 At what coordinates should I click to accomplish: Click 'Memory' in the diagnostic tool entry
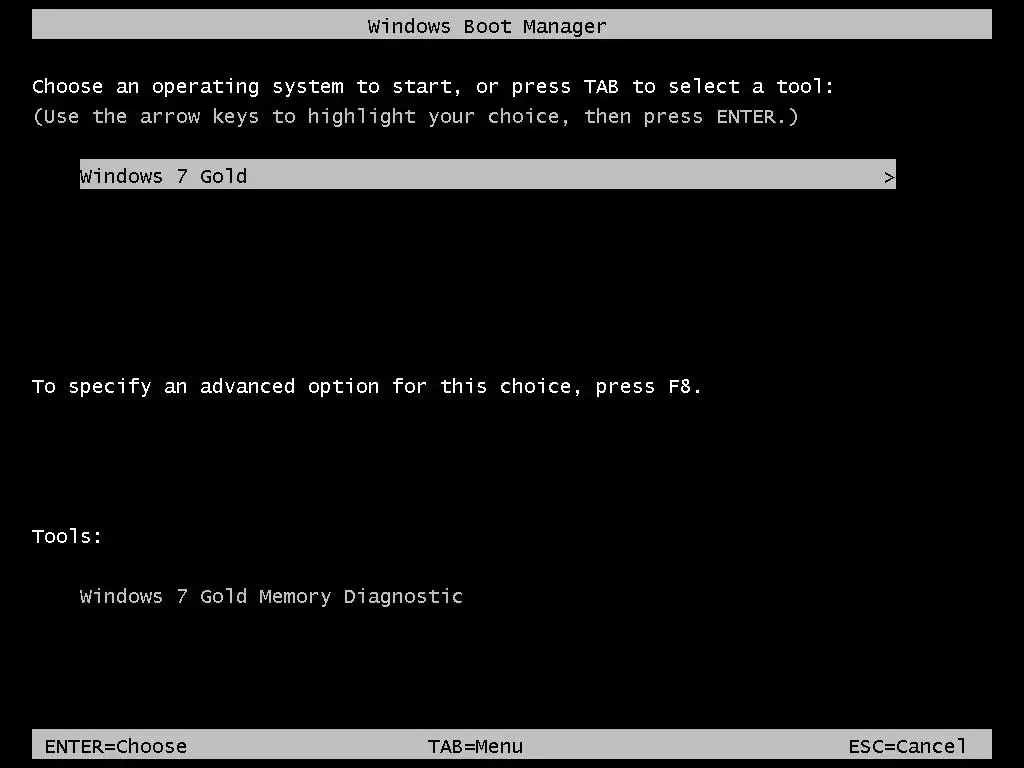pyautogui.click(x=295, y=597)
